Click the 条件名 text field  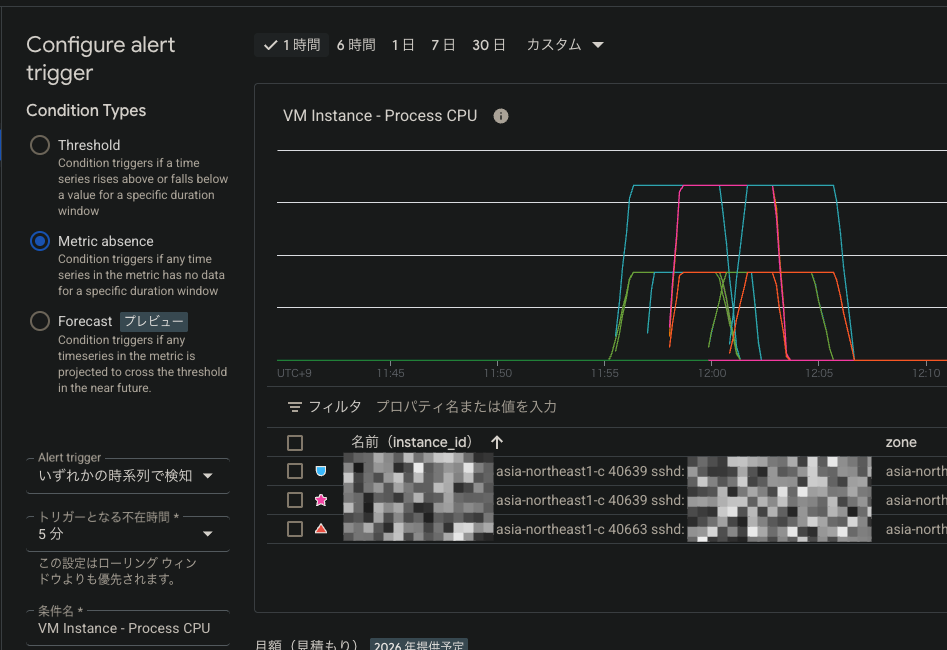point(127,628)
